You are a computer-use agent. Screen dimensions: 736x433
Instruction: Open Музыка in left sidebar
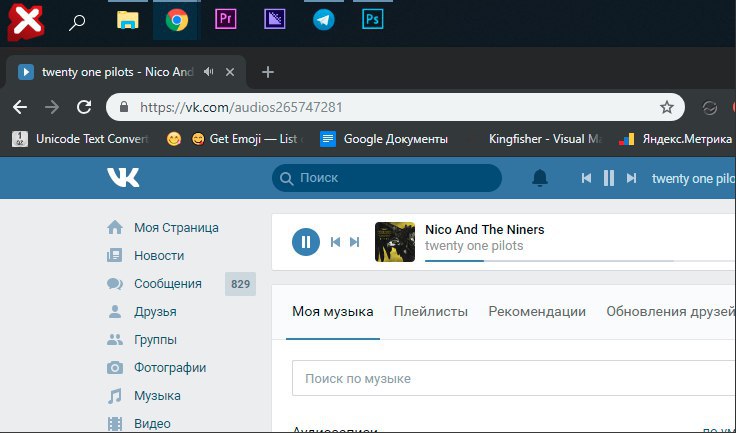(144, 395)
